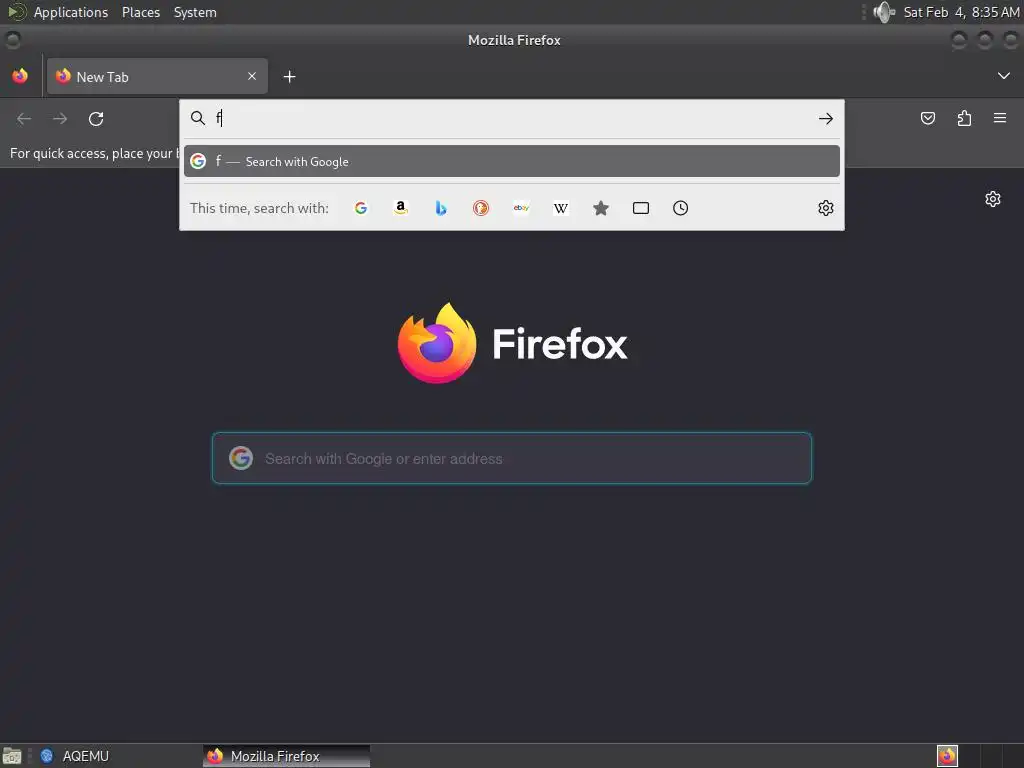Viewport: 1024px width, 768px height.
Task: Go back with the left arrow
Action: coord(24,119)
